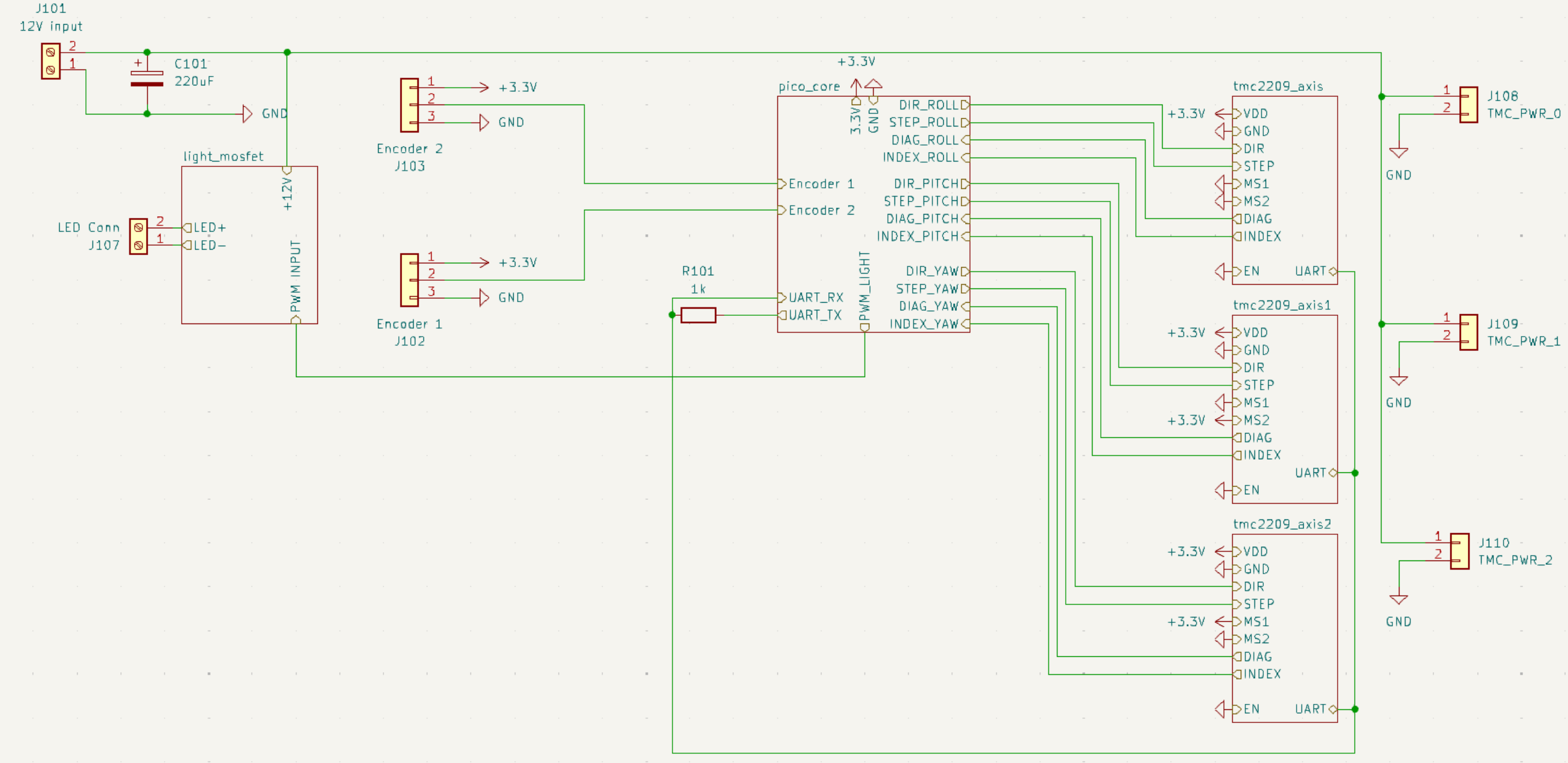Click the GND symbol below J110
1568x763 pixels.
click(1398, 600)
